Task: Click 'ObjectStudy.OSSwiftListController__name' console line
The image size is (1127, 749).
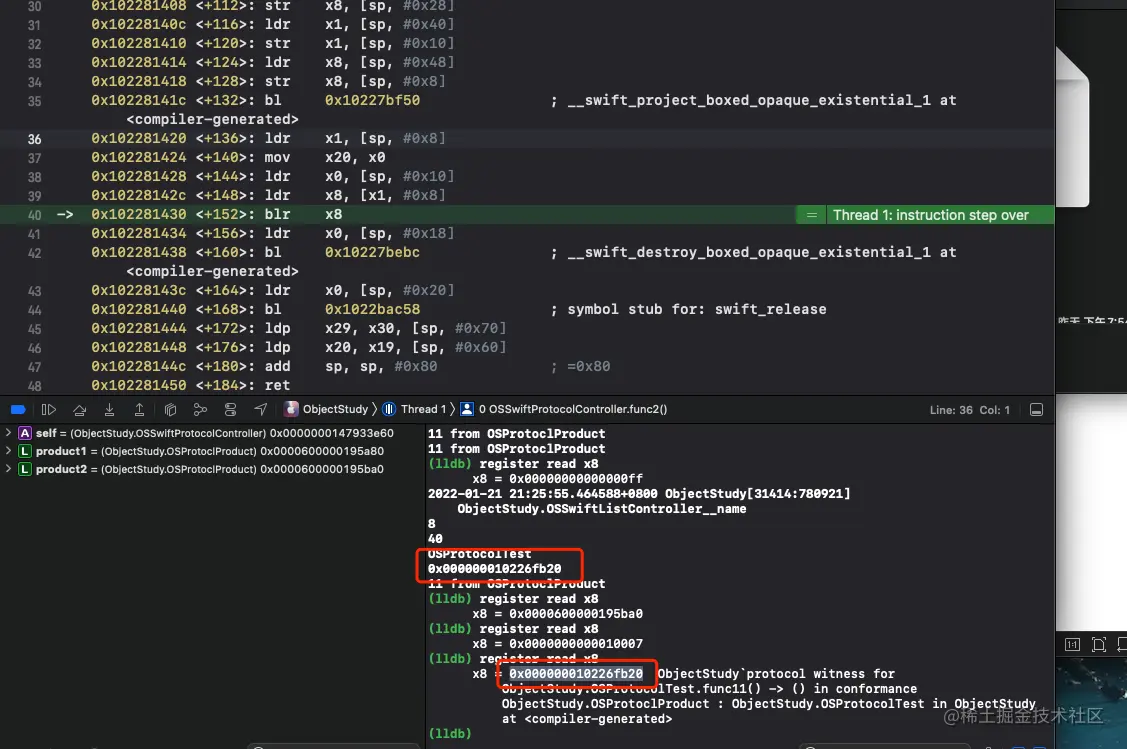Action: click(x=602, y=508)
